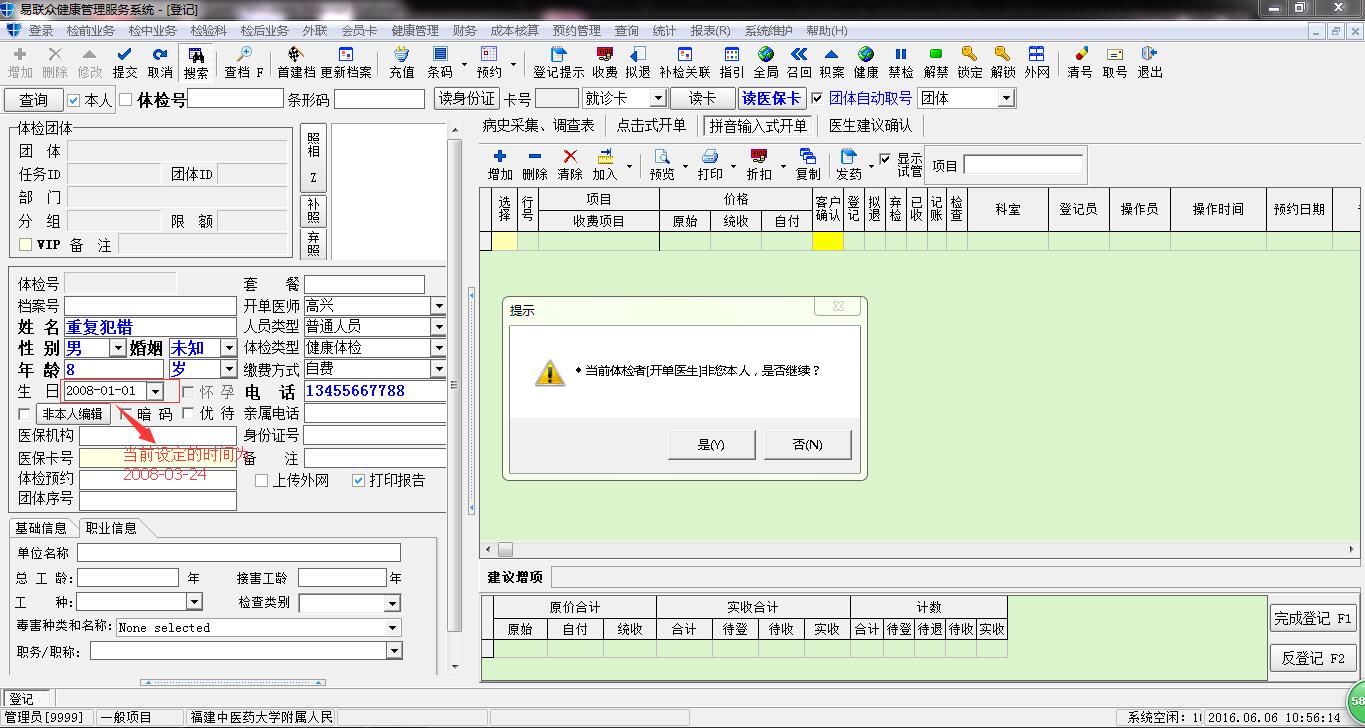Open the 系统维护 menu
This screenshot has height=728, width=1365.
(x=769, y=31)
